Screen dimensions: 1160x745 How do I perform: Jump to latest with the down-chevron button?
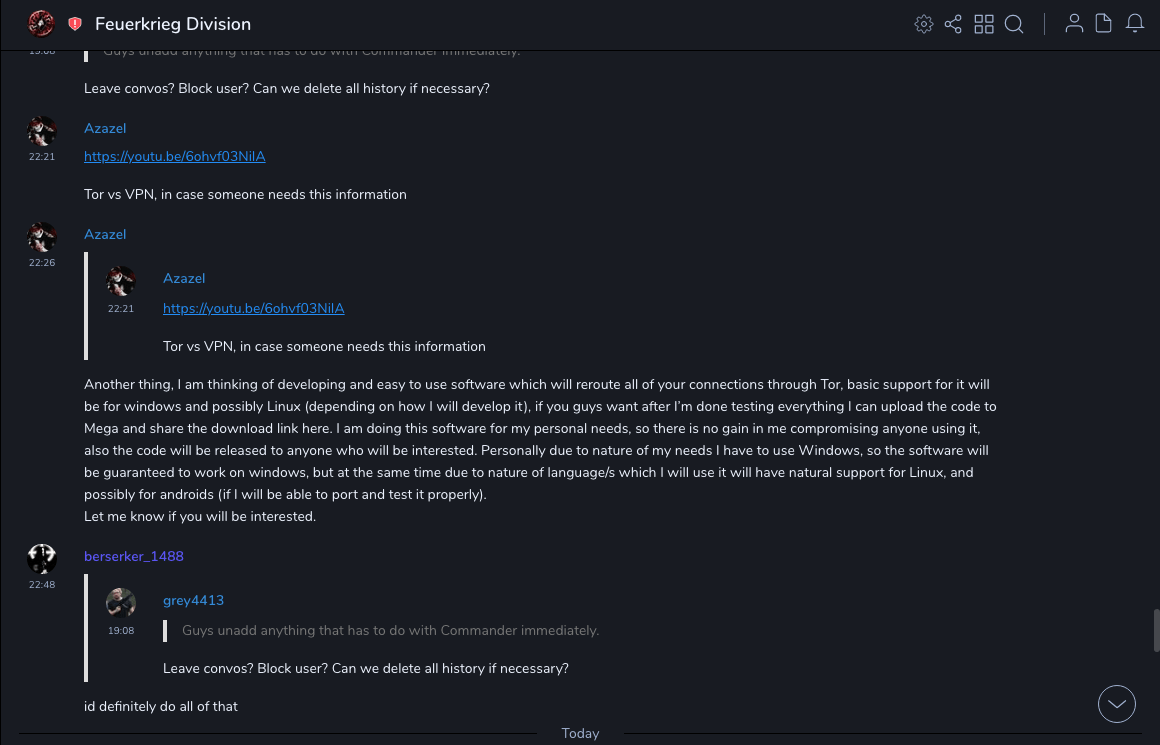point(1117,704)
